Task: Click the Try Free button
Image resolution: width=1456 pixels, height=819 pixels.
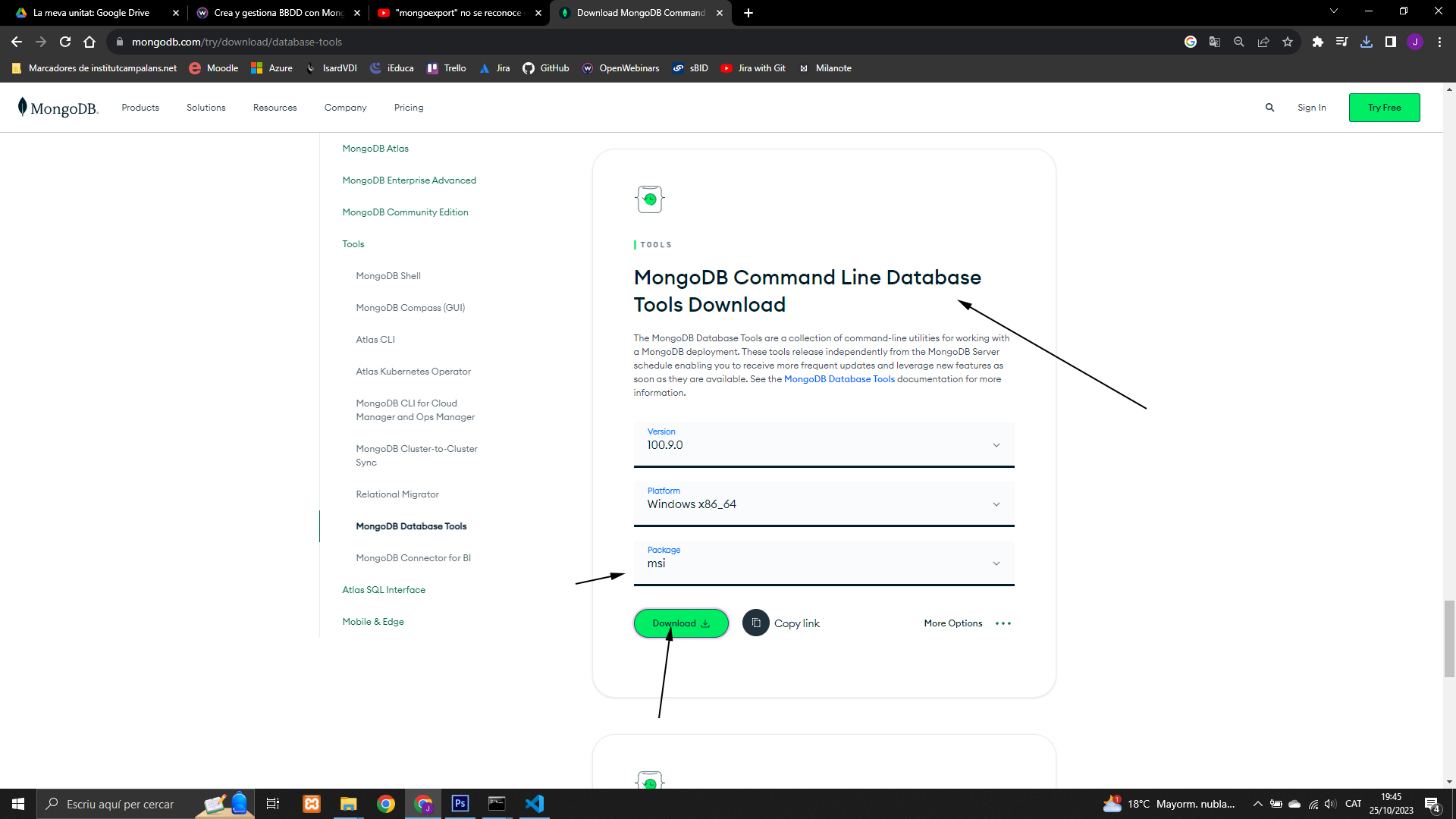Action: 1384,108
